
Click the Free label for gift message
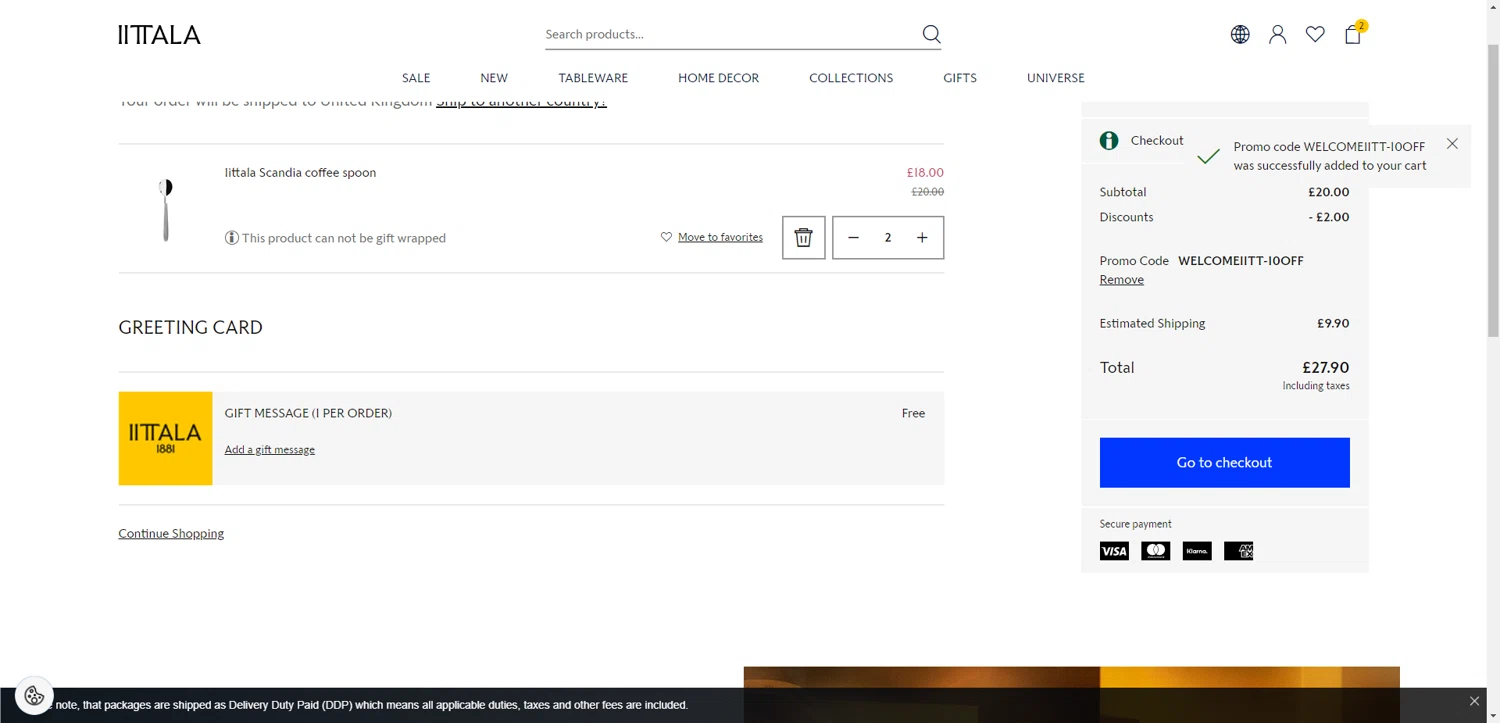pos(913,413)
